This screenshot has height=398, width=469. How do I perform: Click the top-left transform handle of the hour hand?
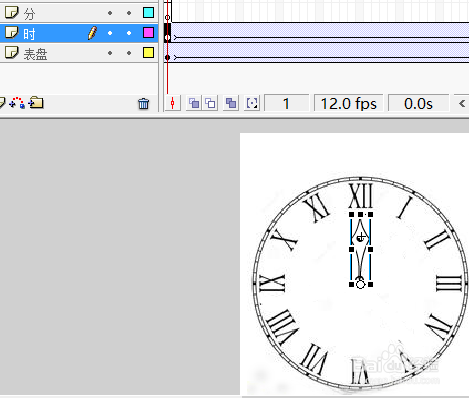click(351, 215)
